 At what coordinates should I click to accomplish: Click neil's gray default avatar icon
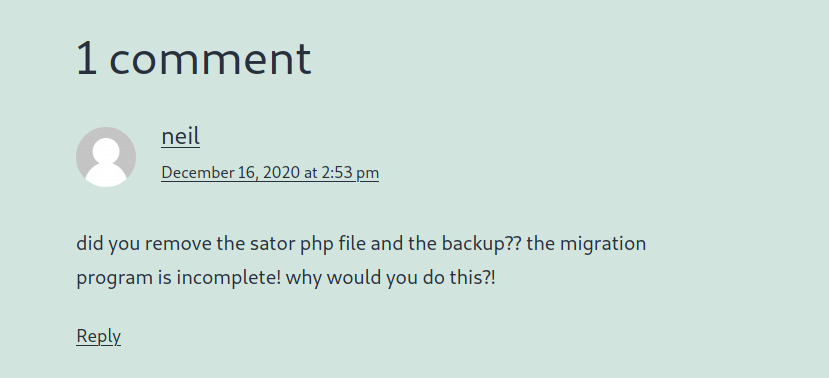pyautogui.click(x=106, y=157)
